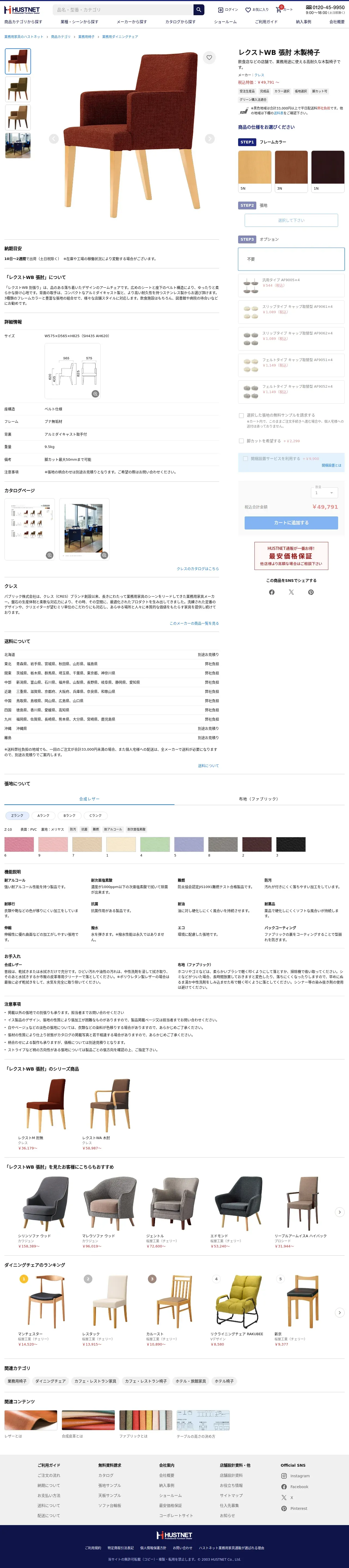Pick pink leather swatch number 6

(19, 844)
